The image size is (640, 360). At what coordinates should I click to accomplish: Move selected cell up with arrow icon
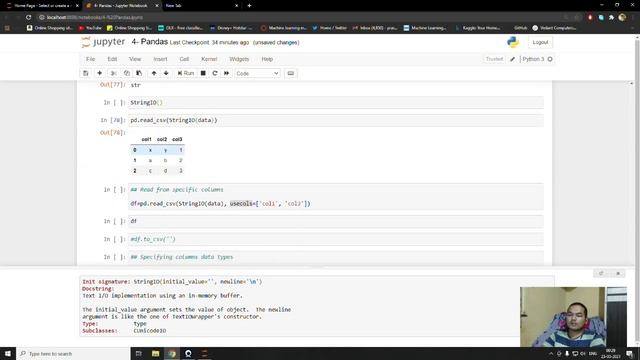point(154,73)
